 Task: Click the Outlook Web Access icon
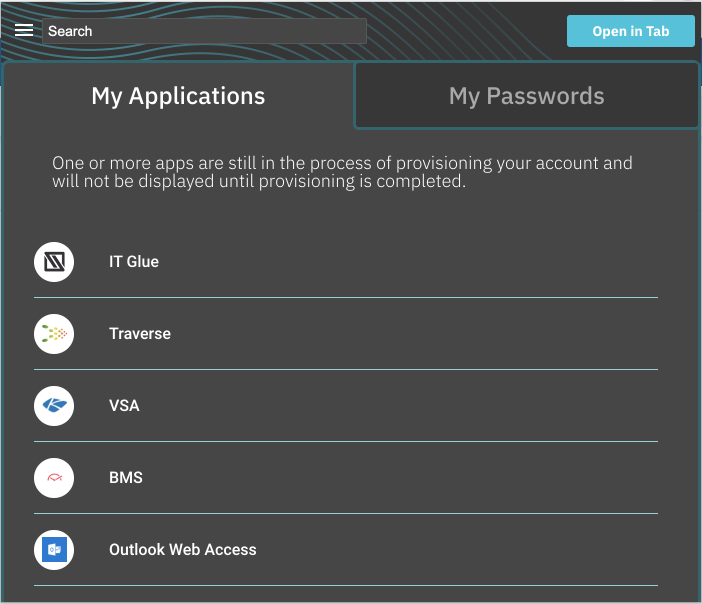[54, 550]
